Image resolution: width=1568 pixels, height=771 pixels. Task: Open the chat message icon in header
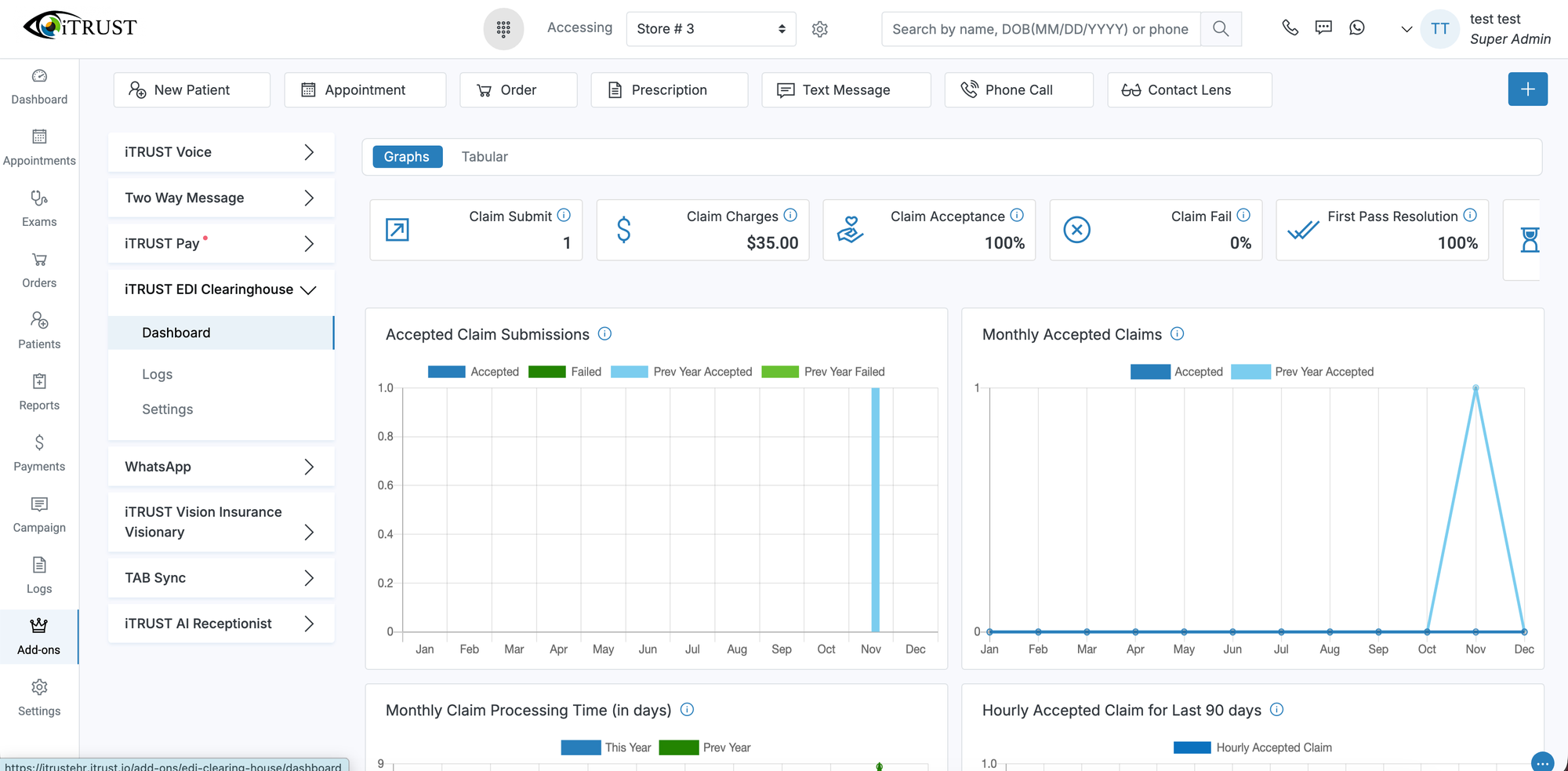coord(1323,27)
